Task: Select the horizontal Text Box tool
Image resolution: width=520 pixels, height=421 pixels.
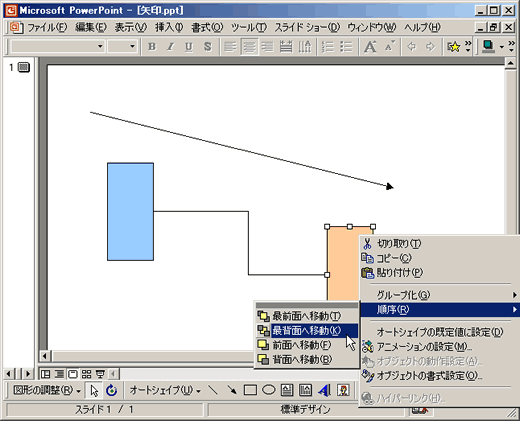Action: (x=287, y=390)
